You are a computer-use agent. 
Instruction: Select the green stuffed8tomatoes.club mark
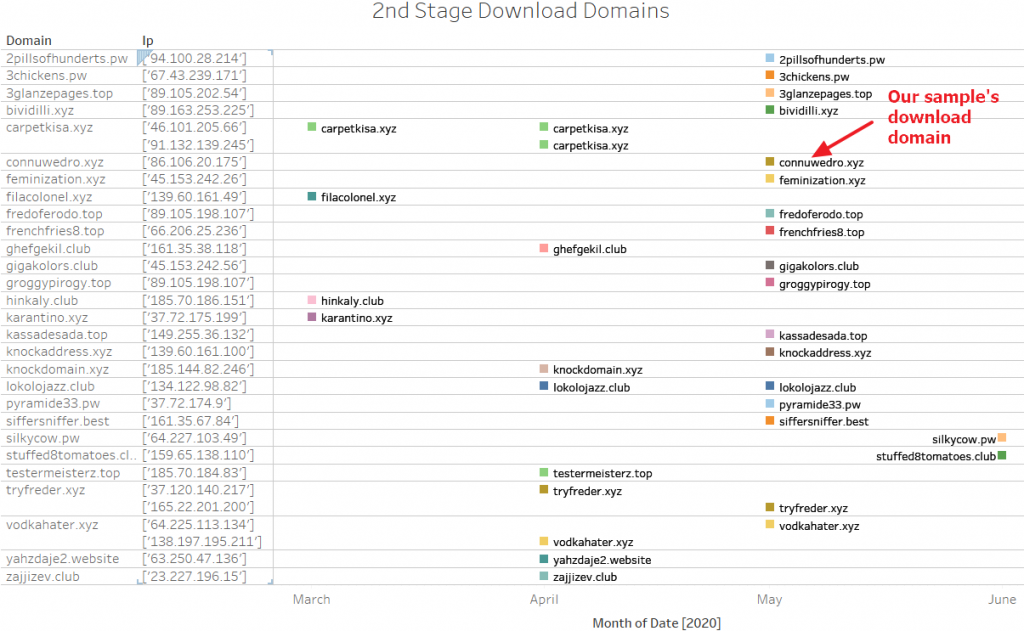1002,455
